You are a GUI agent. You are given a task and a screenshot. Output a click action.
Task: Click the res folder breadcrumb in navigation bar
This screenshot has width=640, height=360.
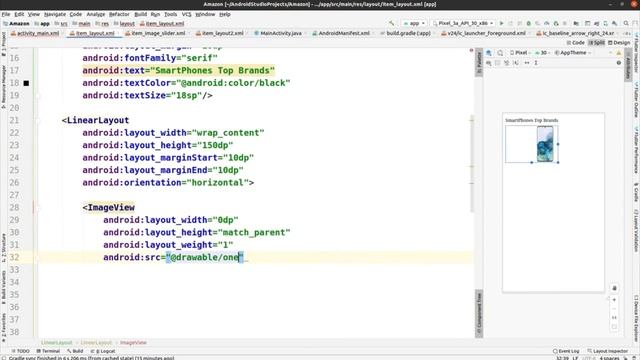pyautogui.click(x=102, y=24)
